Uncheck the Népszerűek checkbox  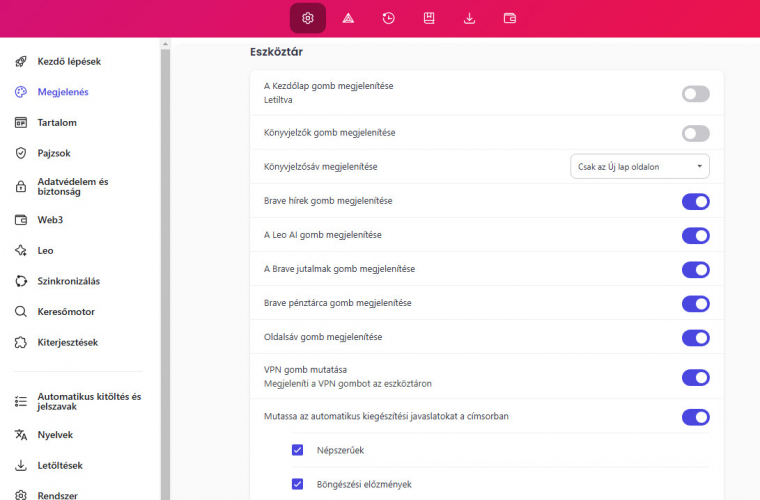tap(298, 450)
